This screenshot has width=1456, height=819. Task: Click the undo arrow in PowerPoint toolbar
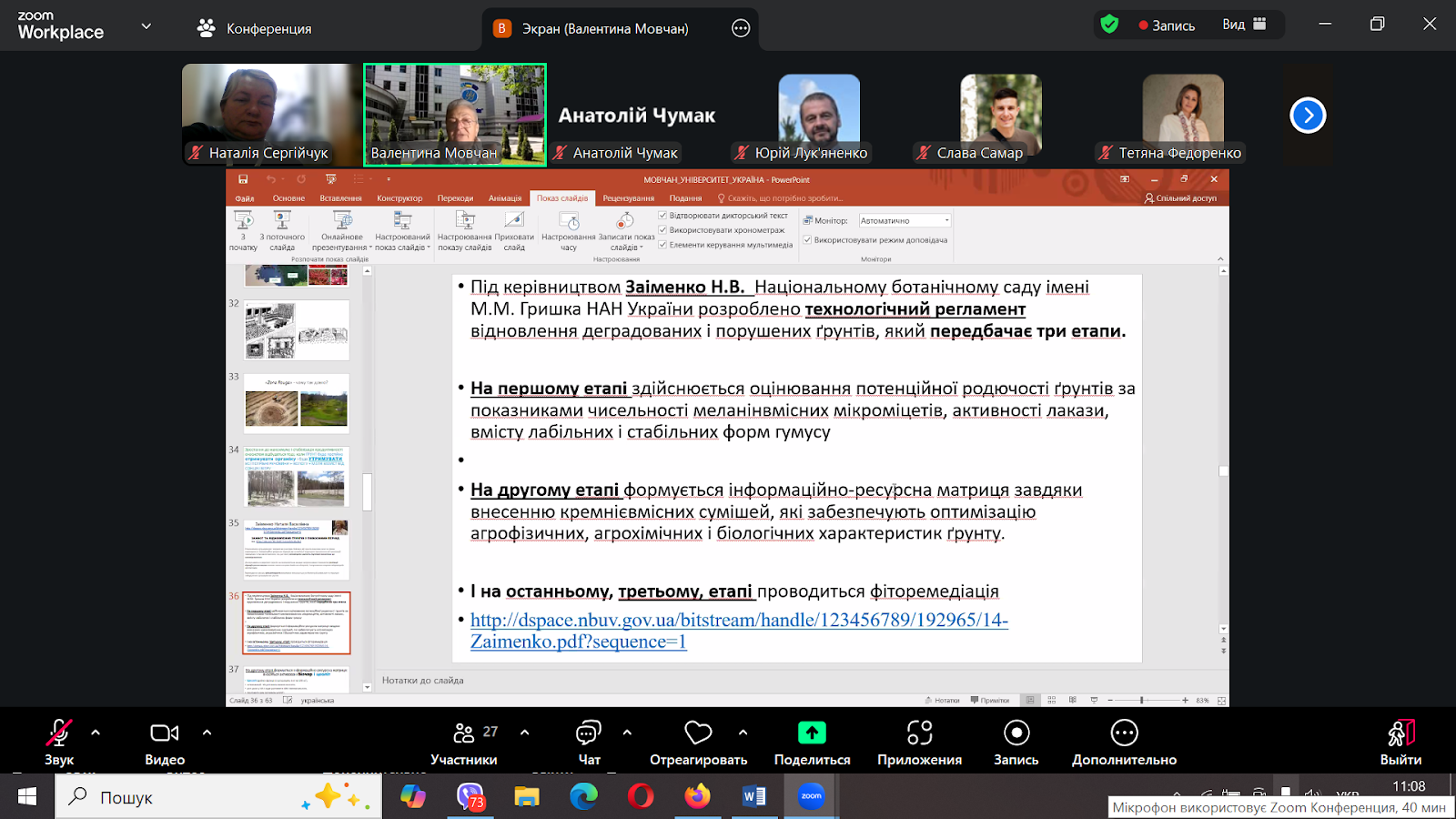coord(270,179)
